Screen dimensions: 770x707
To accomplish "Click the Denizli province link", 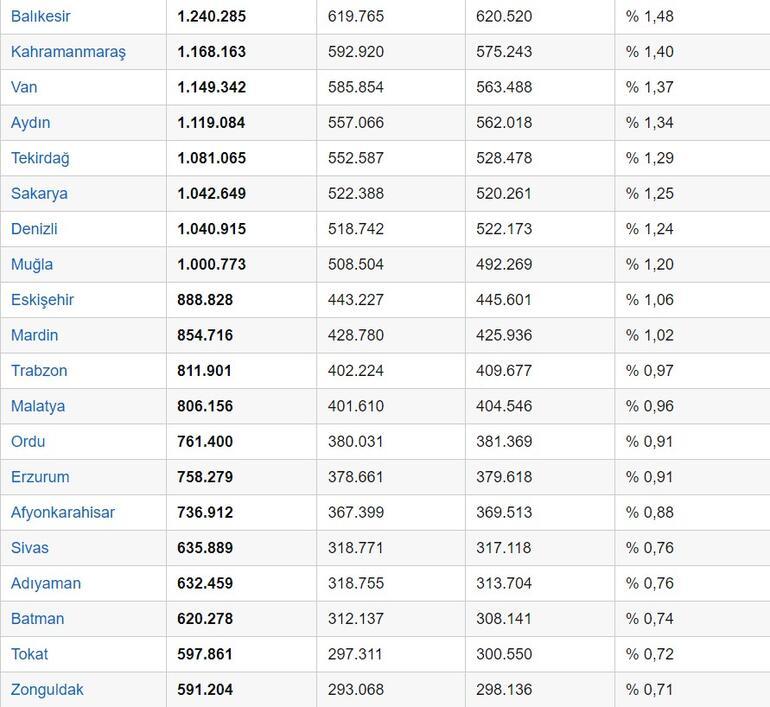I will tap(34, 229).
